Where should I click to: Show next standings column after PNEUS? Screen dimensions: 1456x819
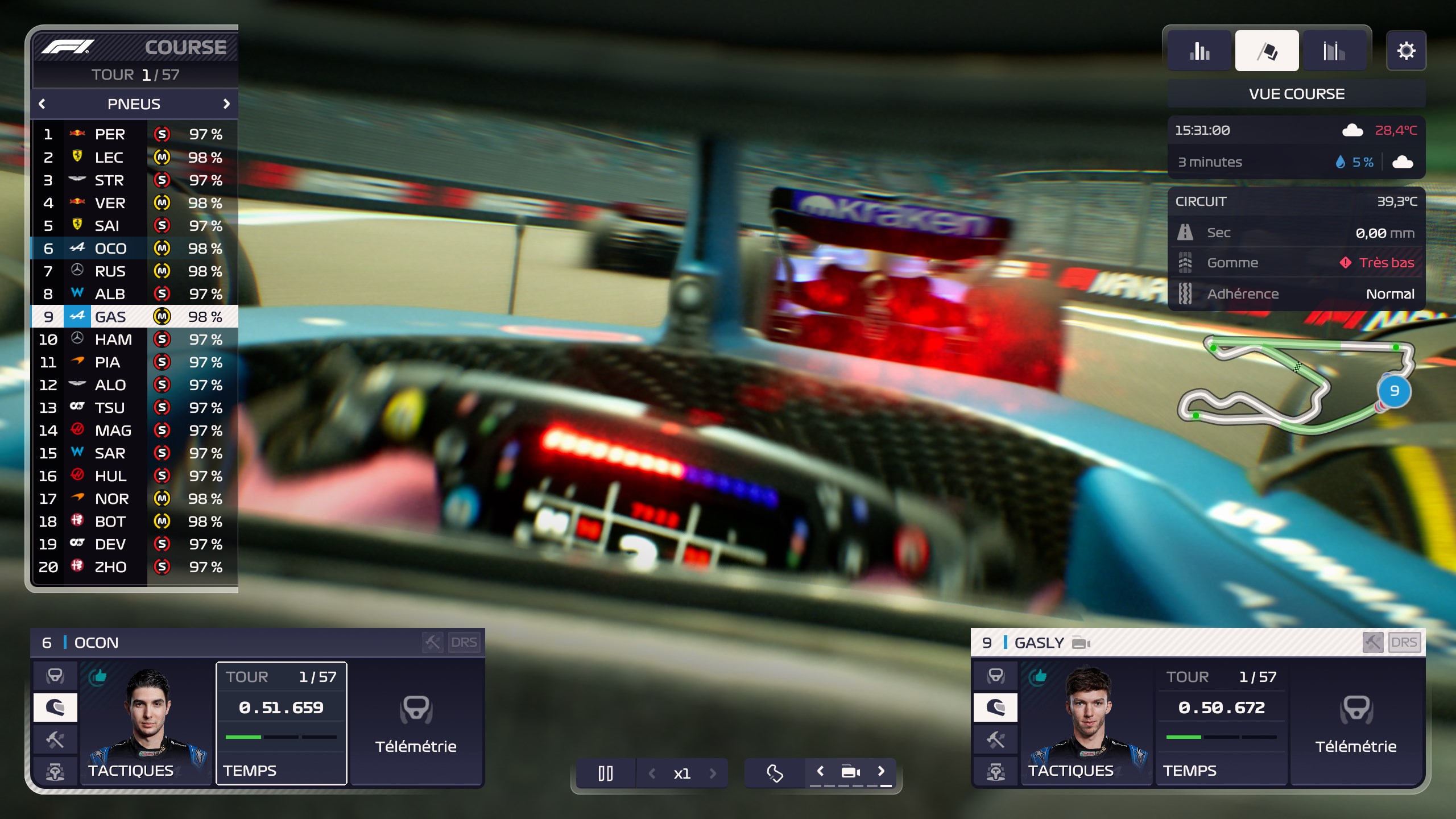coord(226,104)
